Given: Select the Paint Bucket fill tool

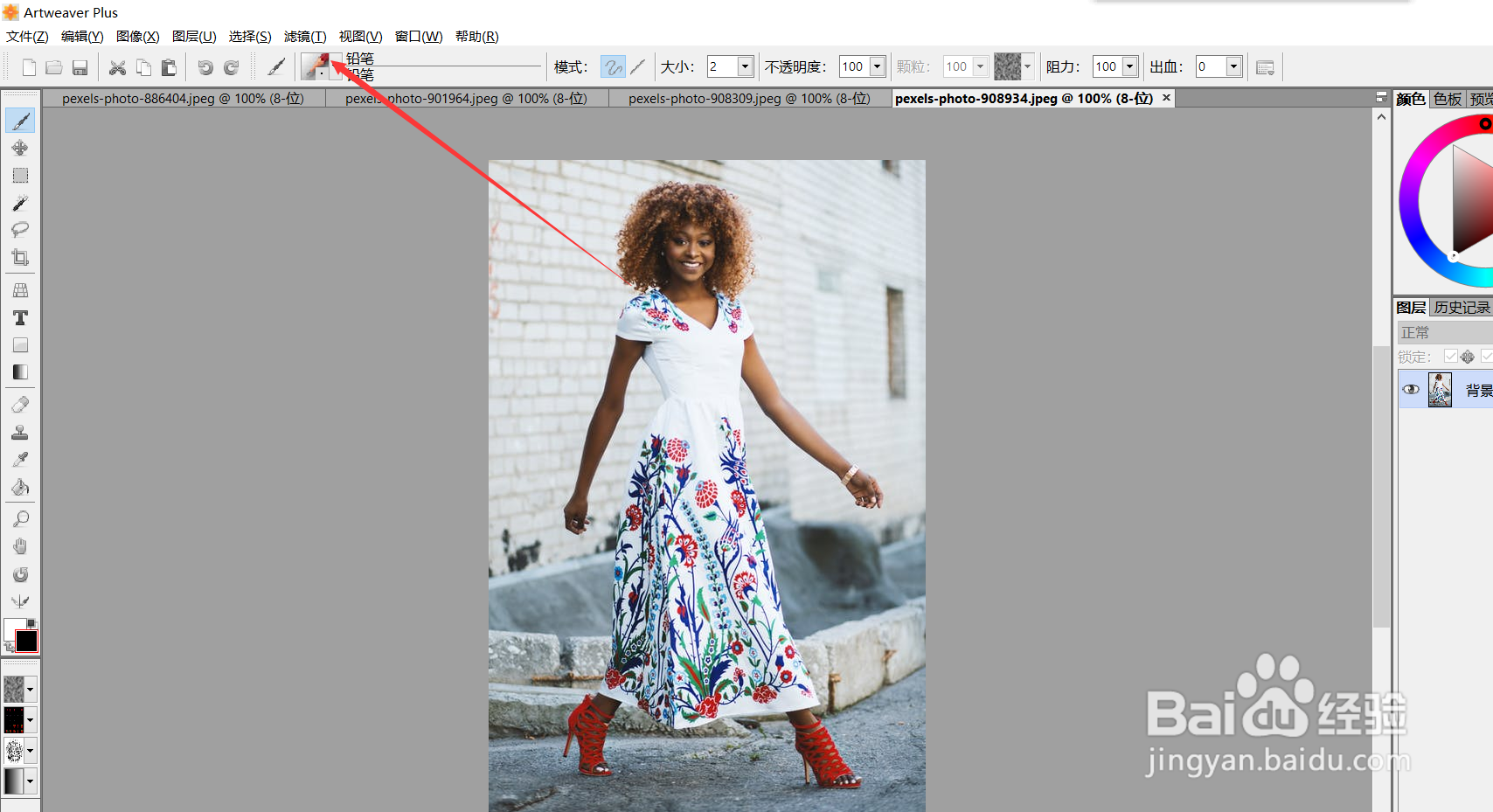Looking at the screenshot, I should tap(20, 487).
